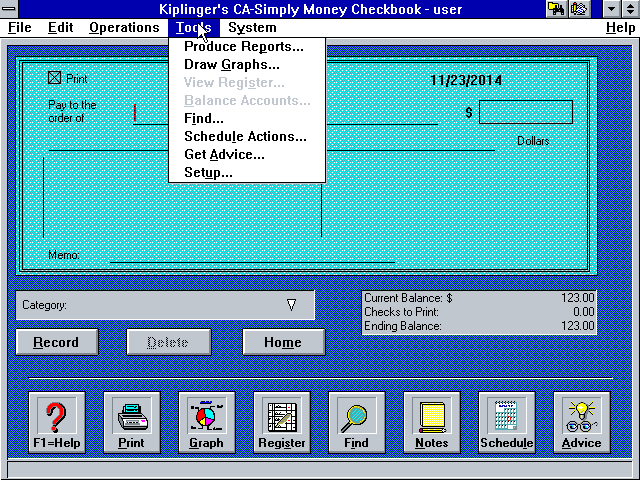Image resolution: width=640 pixels, height=480 pixels.
Task: Expand the Category dropdown arrow
Action: point(291,305)
